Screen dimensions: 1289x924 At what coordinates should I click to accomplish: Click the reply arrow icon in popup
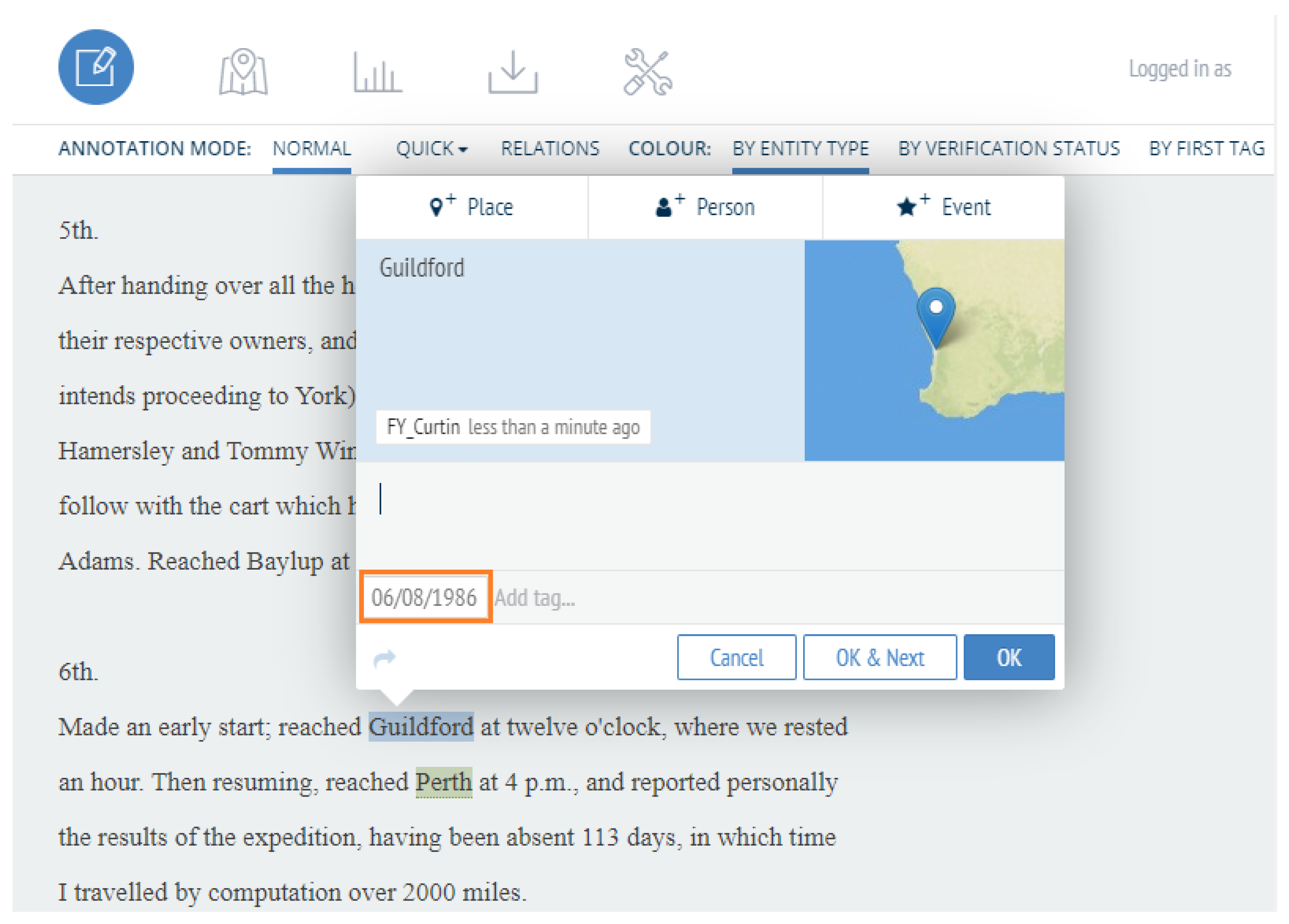click(x=384, y=658)
